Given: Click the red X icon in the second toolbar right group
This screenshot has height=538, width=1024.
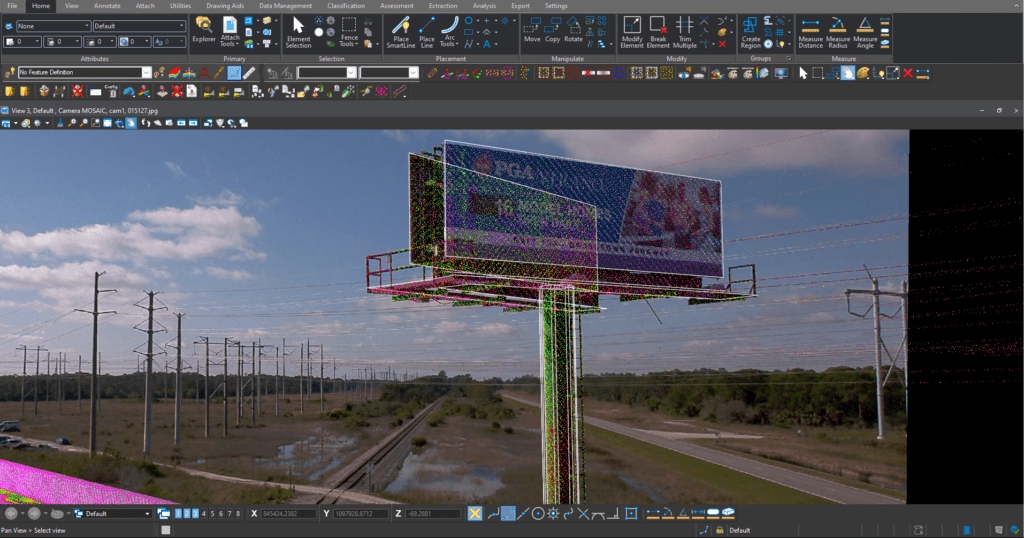Looking at the screenshot, I should tap(908, 73).
